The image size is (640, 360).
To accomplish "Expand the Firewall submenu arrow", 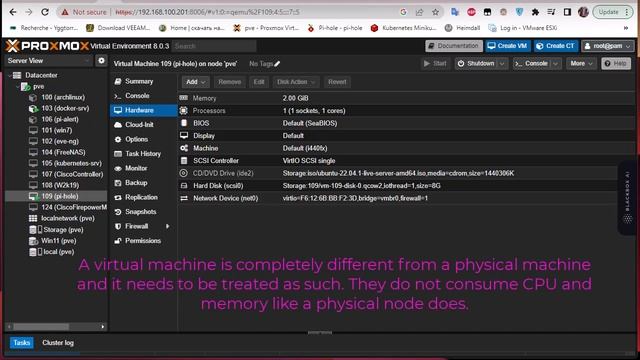I will 167,226.
